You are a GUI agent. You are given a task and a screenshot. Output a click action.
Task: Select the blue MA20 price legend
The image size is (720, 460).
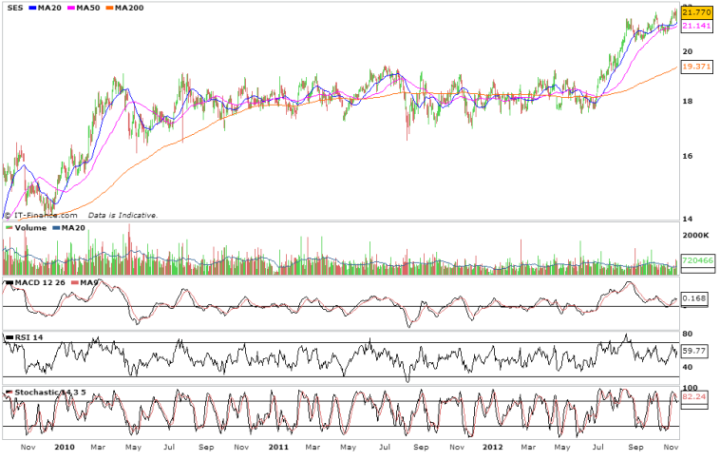click(45, 8)
